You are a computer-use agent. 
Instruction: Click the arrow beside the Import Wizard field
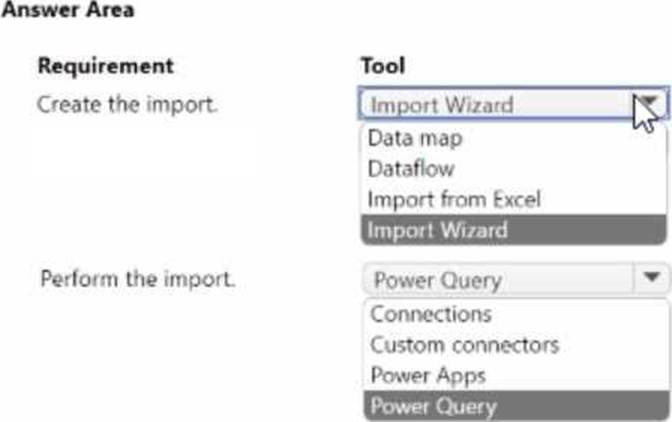tap(650, 105)
